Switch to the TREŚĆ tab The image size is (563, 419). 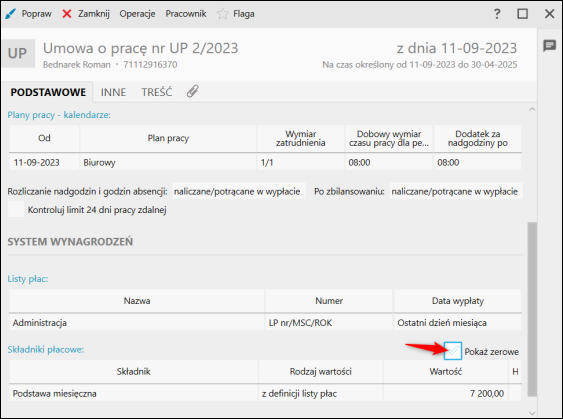pyautogui.click(x=157, y=92)
